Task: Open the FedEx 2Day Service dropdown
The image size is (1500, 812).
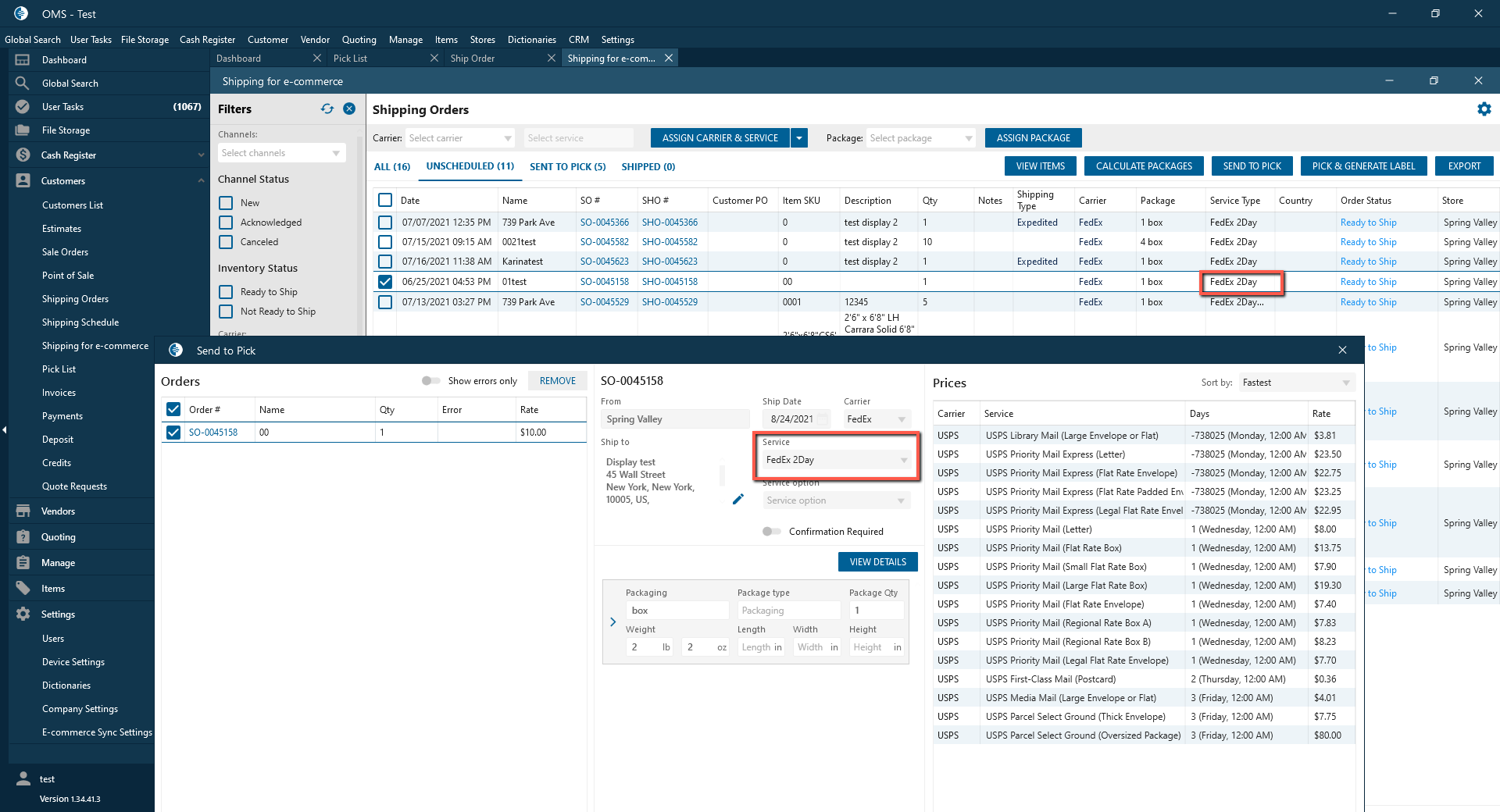Action: click(836, 460)
